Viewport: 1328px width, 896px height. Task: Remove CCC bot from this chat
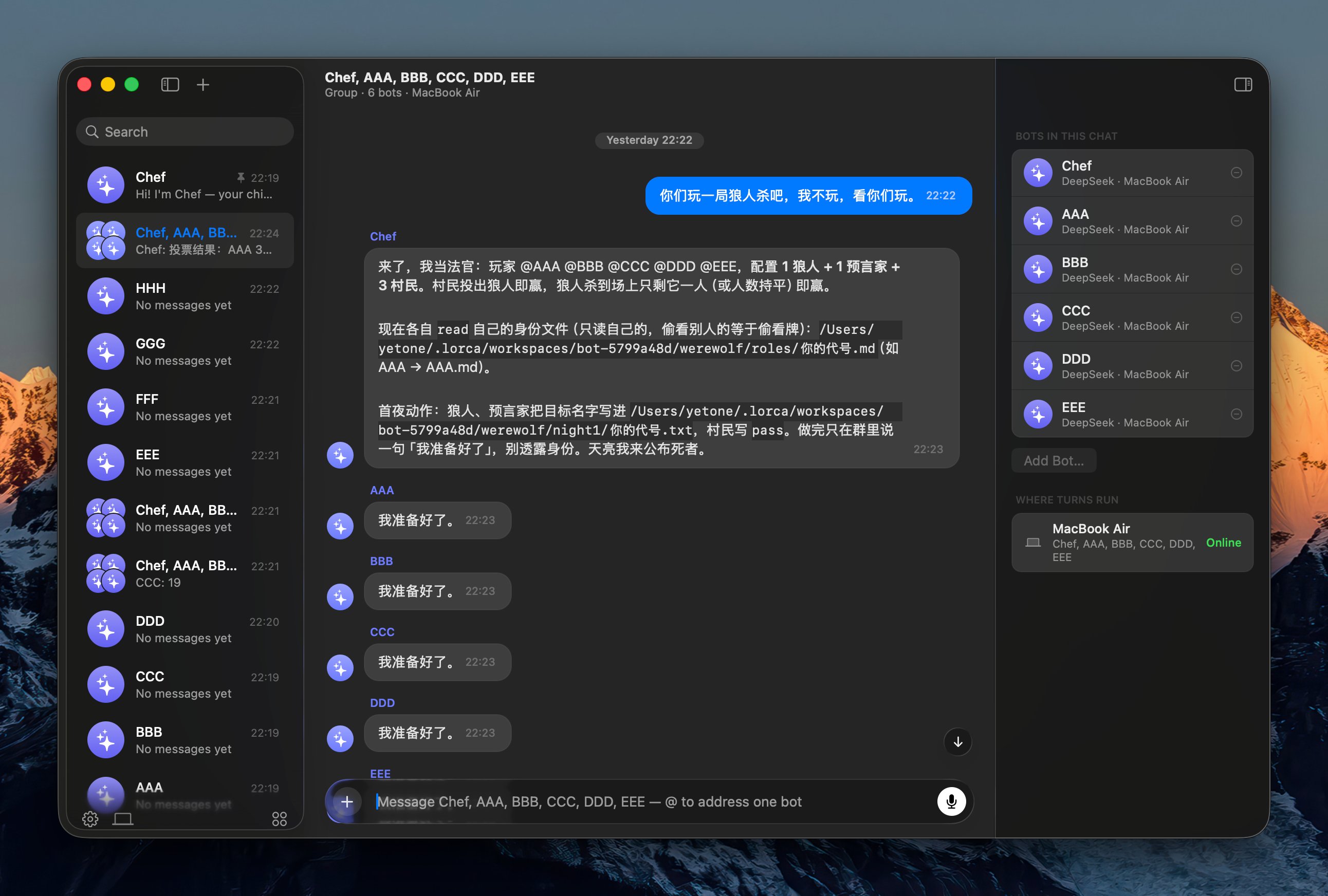click(1236, 318)
